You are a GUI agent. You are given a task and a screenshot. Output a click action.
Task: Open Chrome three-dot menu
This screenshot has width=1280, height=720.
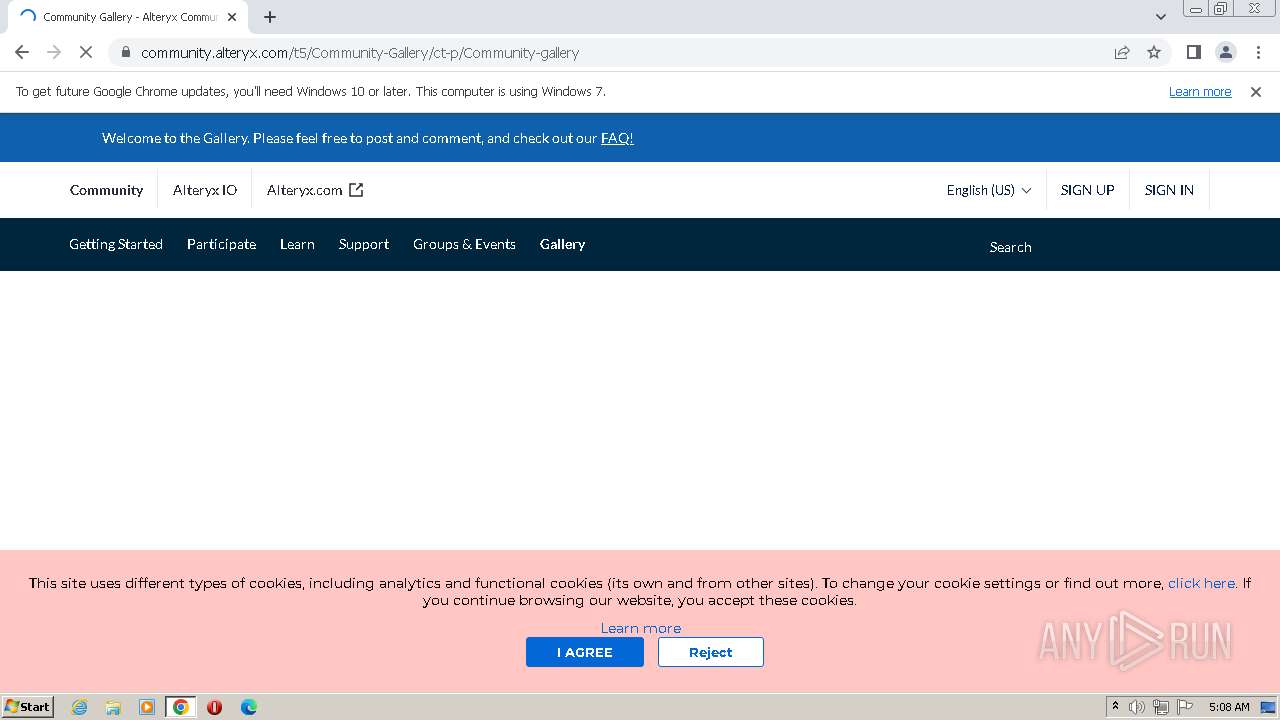tap(1257, 52)
